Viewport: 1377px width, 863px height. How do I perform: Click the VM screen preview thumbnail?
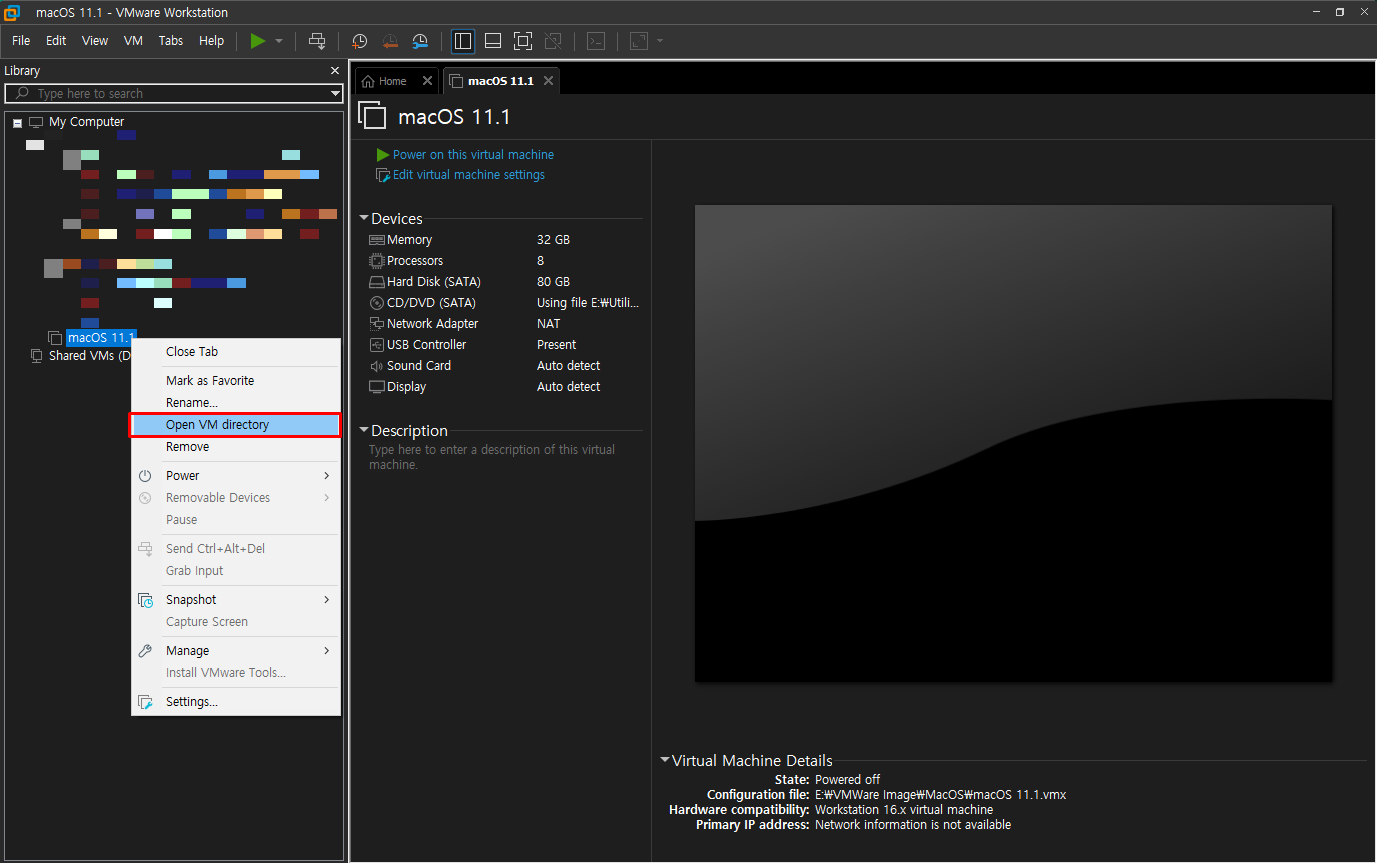point(1013,444)
